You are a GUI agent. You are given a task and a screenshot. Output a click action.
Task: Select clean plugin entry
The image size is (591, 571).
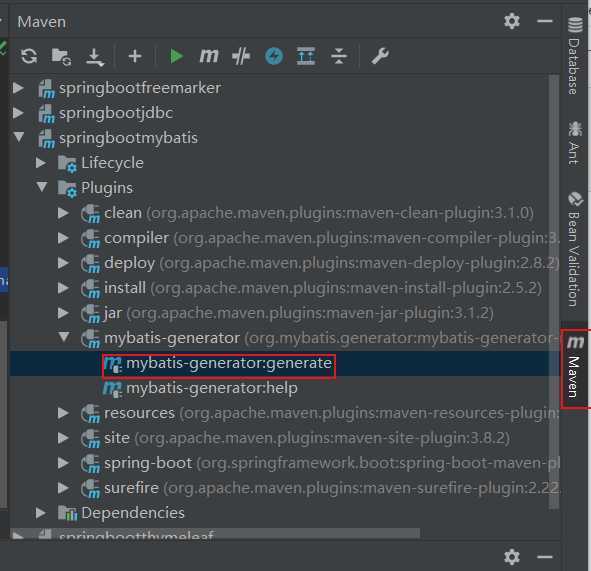(x=319, y=213)
